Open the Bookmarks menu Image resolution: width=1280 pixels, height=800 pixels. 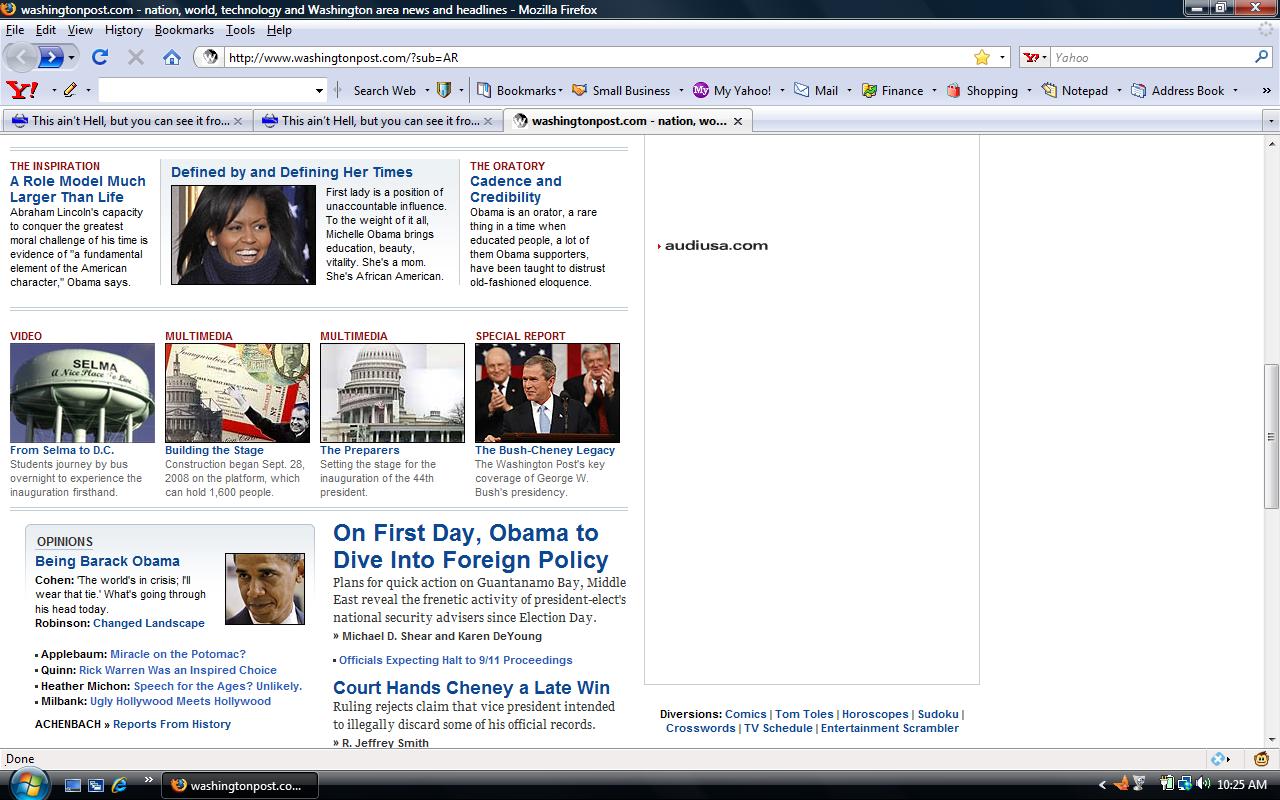pyautogui.click(x=184, y=30)
